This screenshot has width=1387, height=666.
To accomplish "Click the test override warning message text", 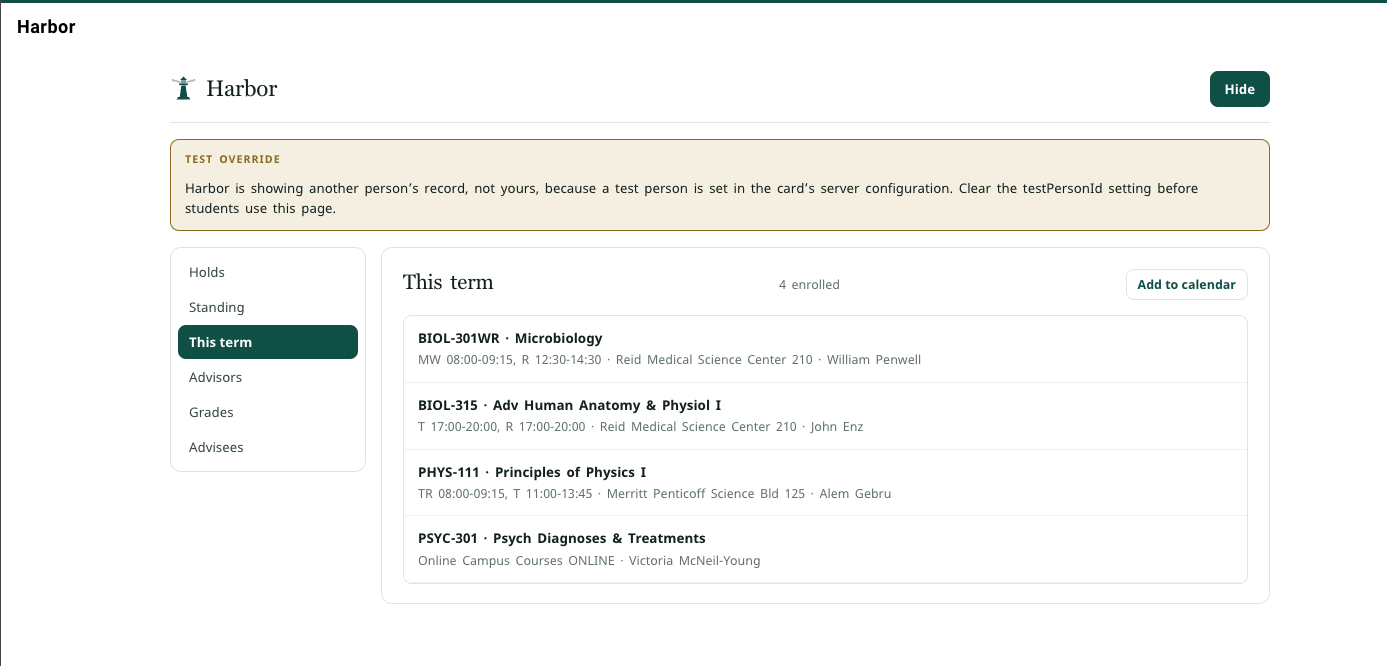I will click(x=691, y=198).
